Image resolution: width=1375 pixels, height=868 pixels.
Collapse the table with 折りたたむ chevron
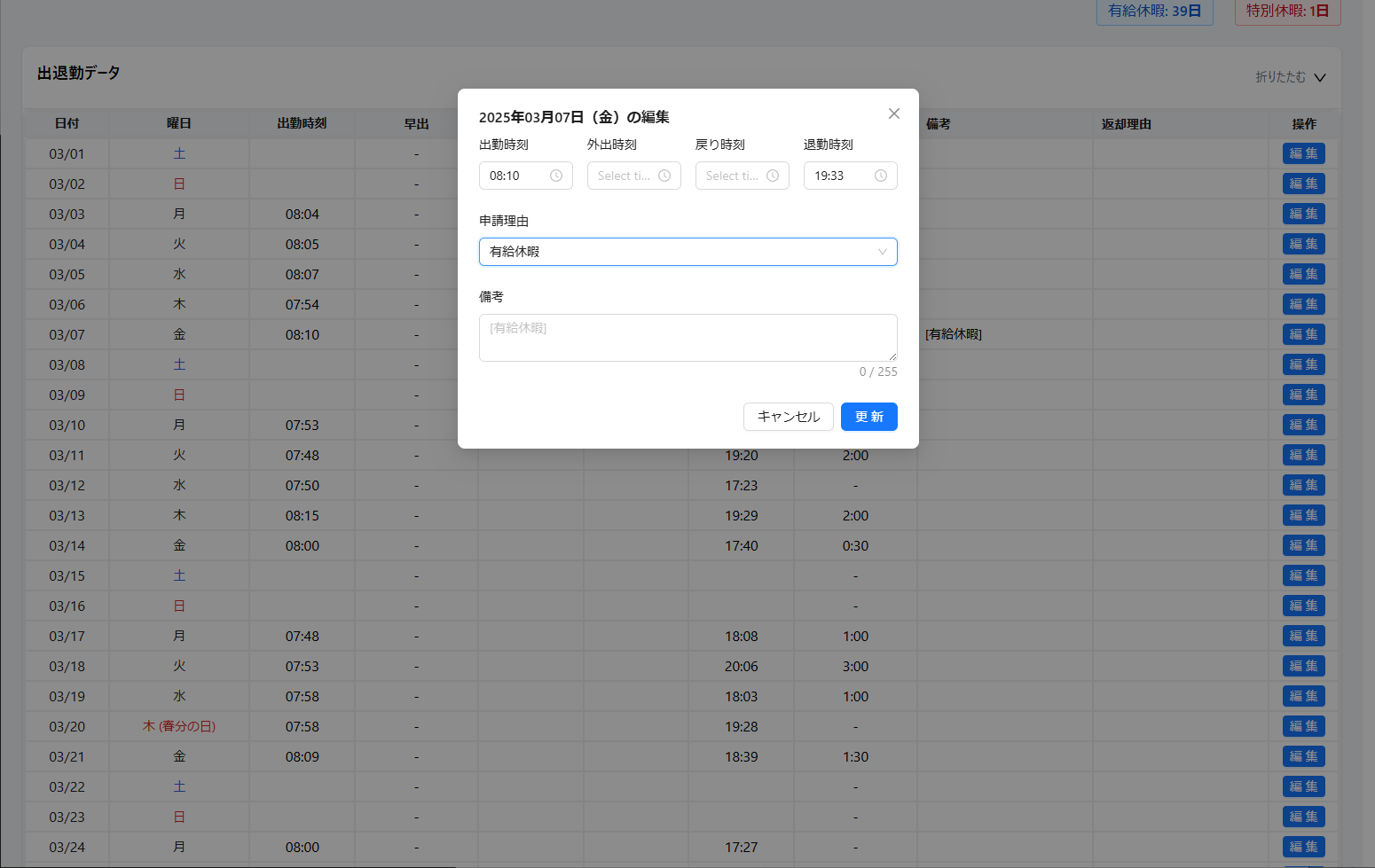(1319, 77)
